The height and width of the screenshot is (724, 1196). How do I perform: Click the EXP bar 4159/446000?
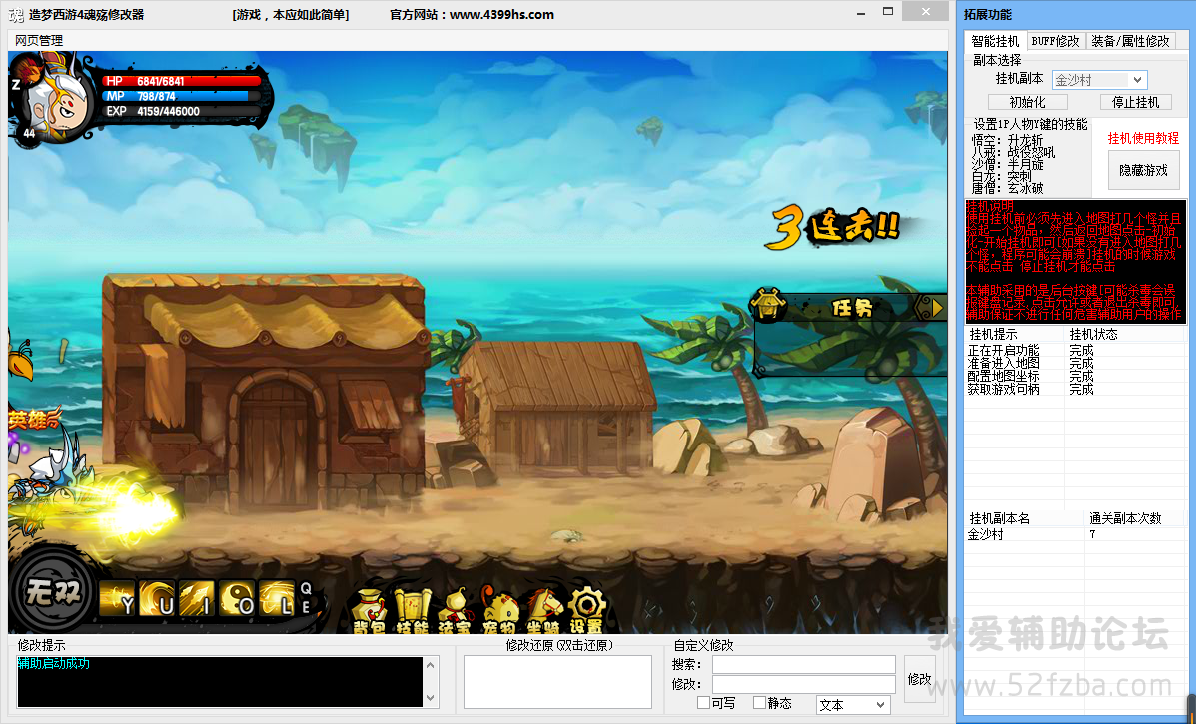[x=183, y=111]
